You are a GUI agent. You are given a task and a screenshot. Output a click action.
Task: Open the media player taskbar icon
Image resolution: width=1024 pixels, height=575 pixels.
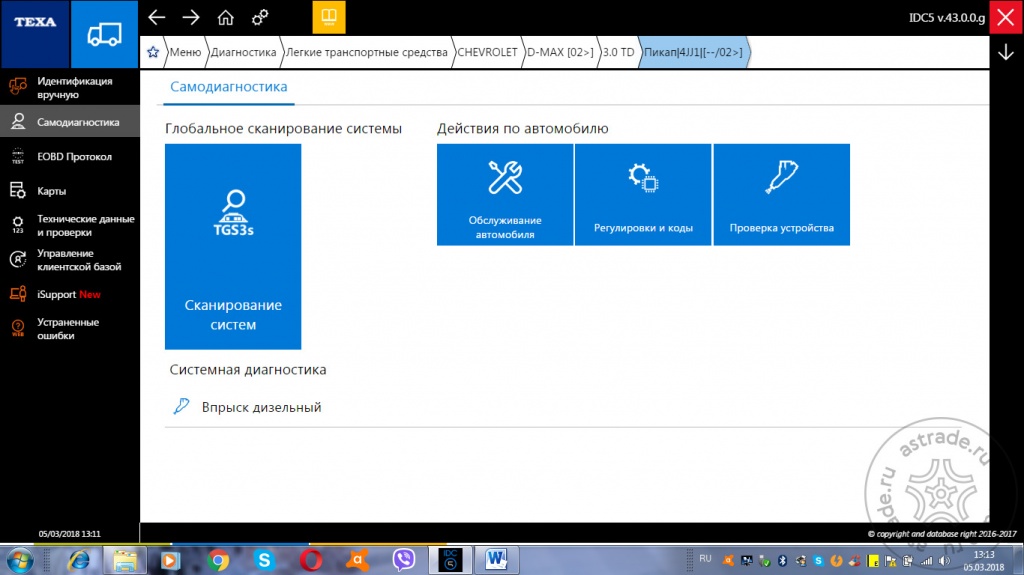point(170,560)
